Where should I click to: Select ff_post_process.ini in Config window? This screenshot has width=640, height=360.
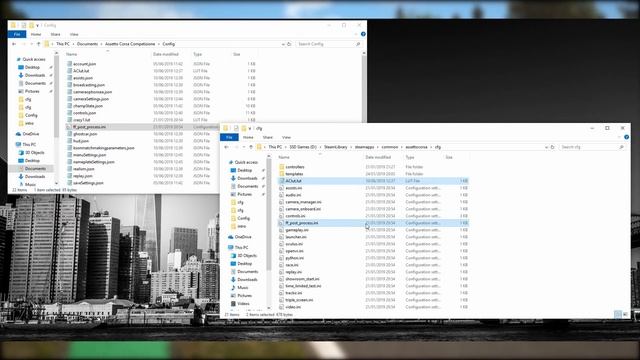[x=89, y=127]
